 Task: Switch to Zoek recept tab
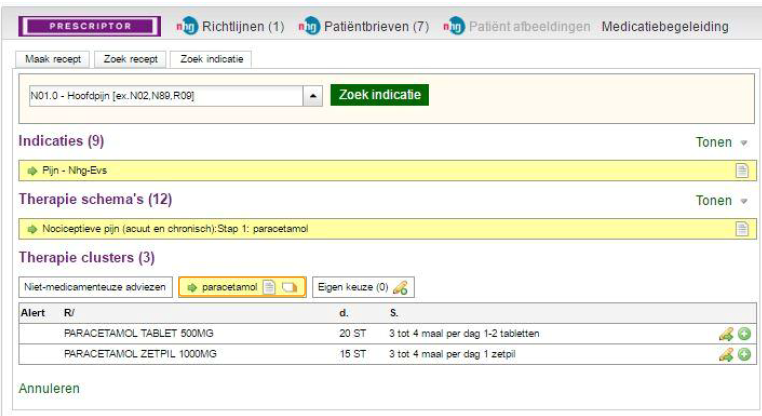[x=131, y=59]
